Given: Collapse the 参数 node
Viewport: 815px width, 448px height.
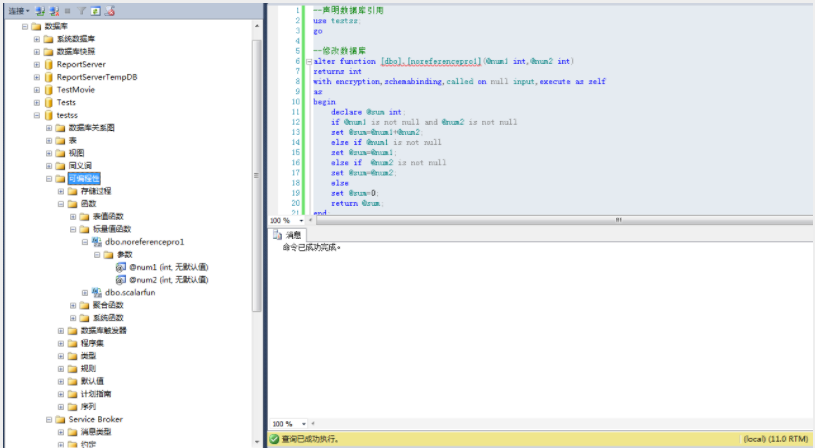Looking at the screenshot, I should (97, 255).
